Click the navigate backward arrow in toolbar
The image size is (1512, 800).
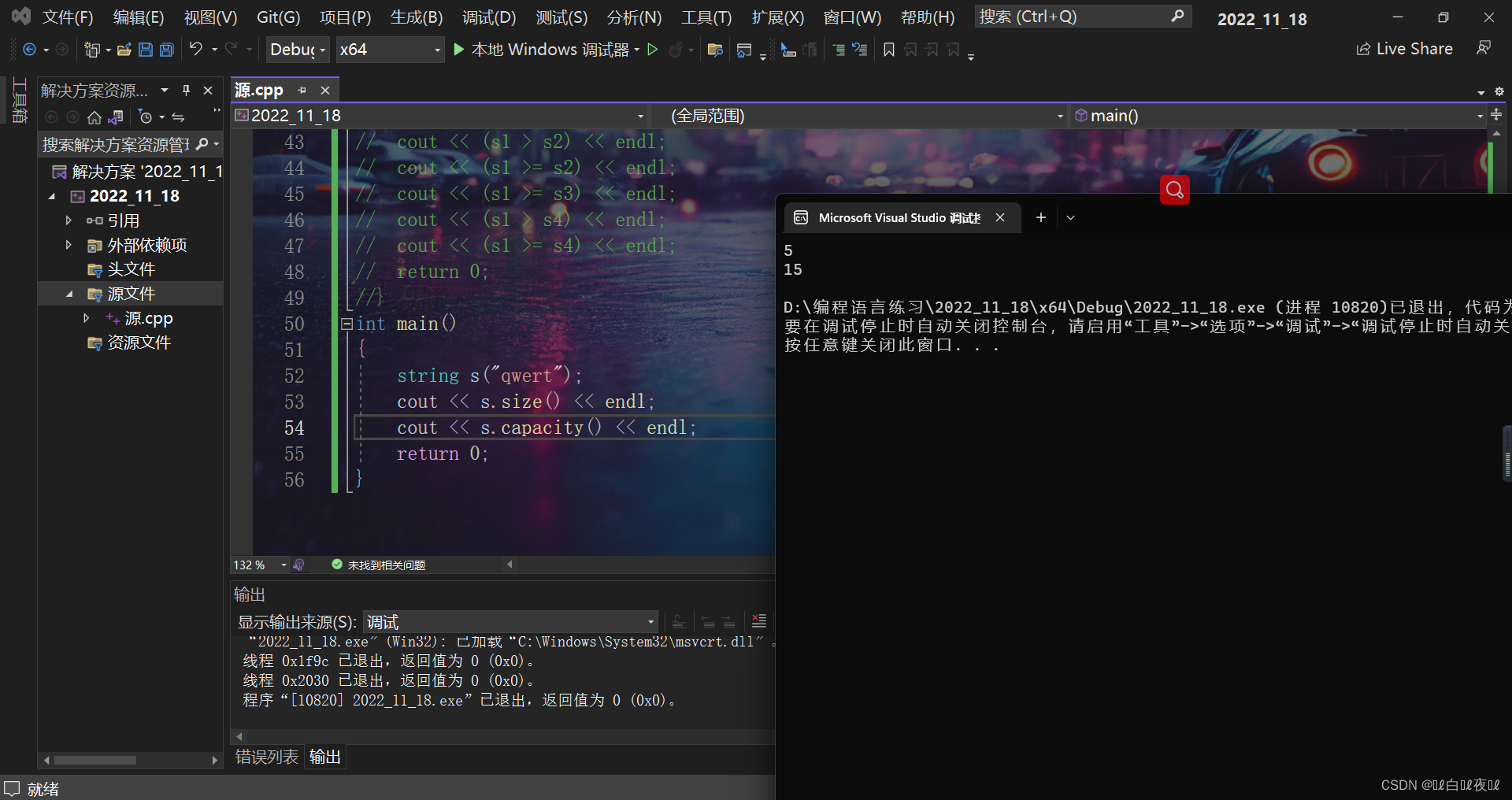pyautogui.click(x=29, y=50)
